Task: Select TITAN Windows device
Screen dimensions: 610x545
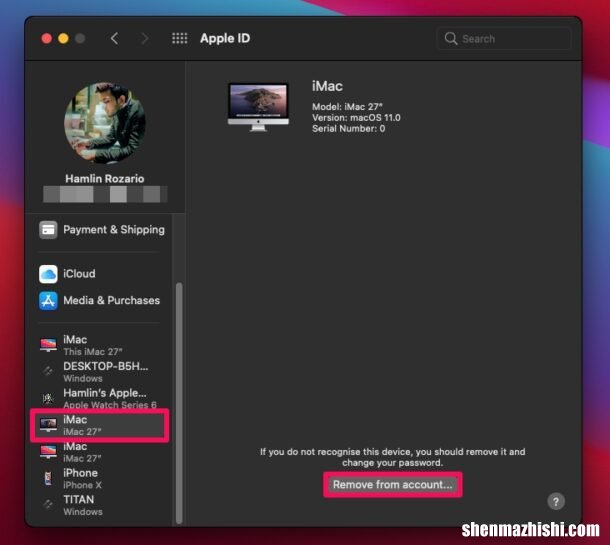Action: coord(102,505)
